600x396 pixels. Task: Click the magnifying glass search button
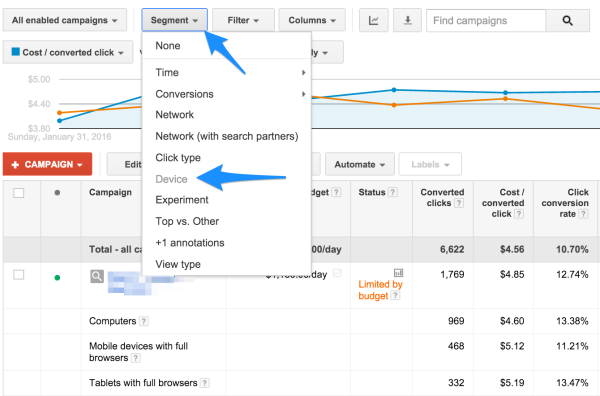(567, 20)
